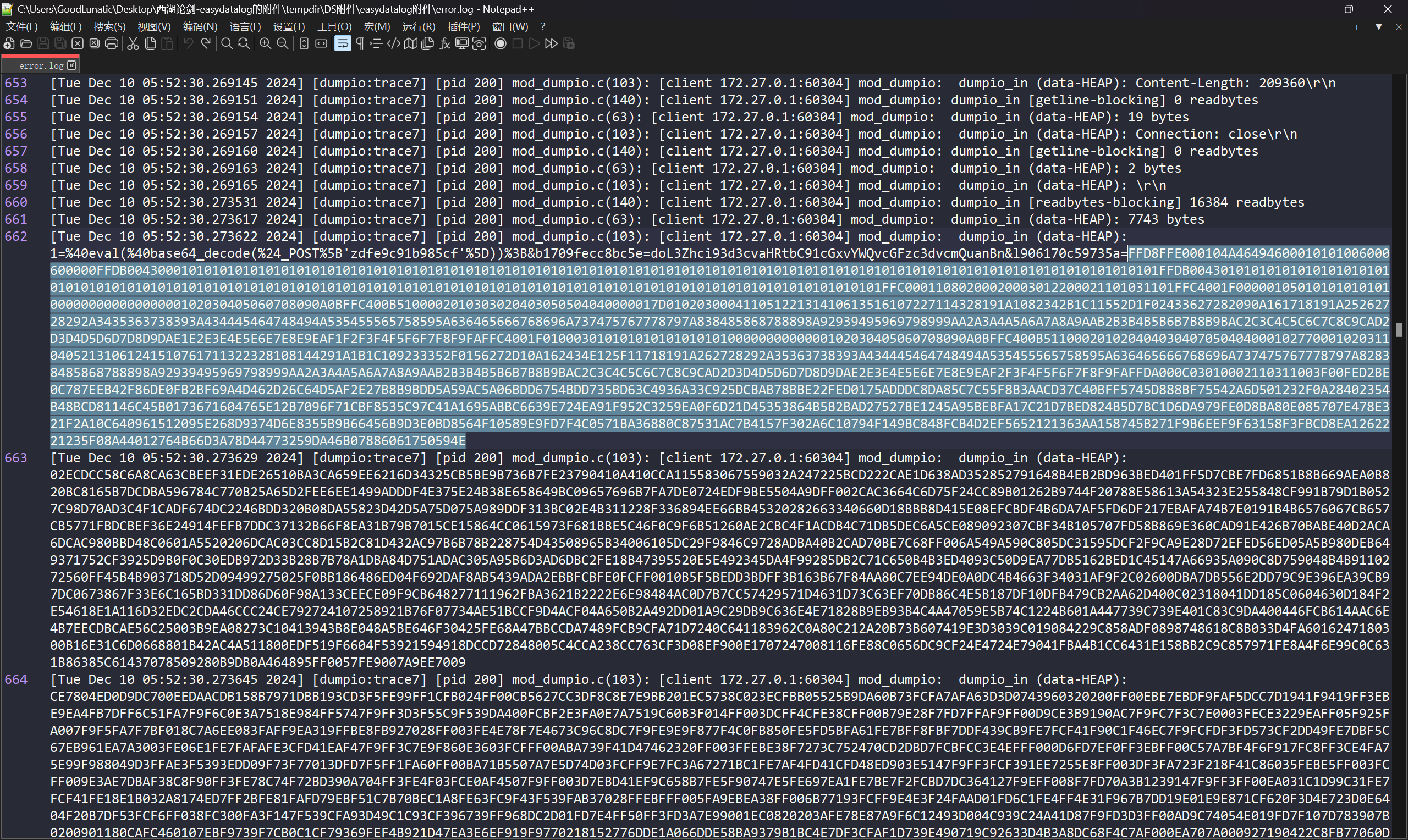Image resolution: width=1408 pixels, height=840 pixels.
Task: Open the Document Map panel
Action: click(410, 43)
